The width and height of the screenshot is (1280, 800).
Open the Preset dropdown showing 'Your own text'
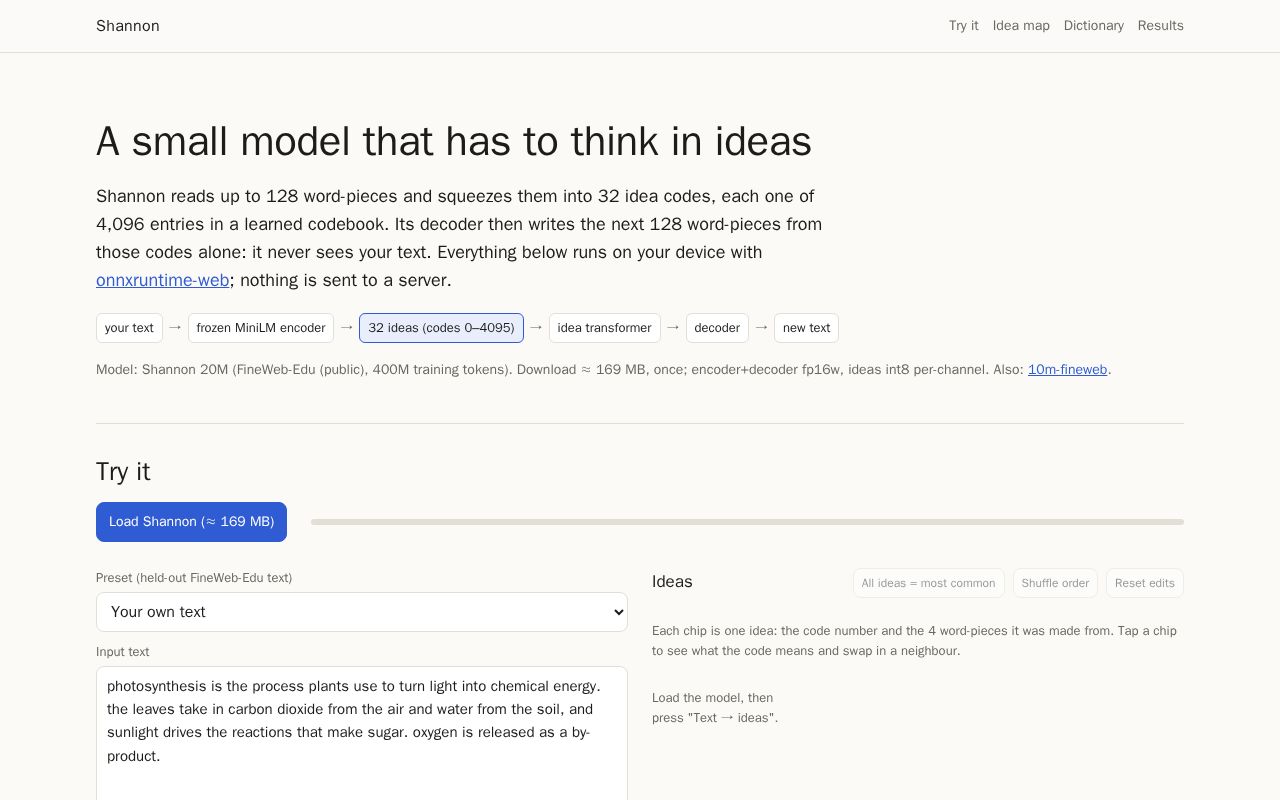[362, 612]
